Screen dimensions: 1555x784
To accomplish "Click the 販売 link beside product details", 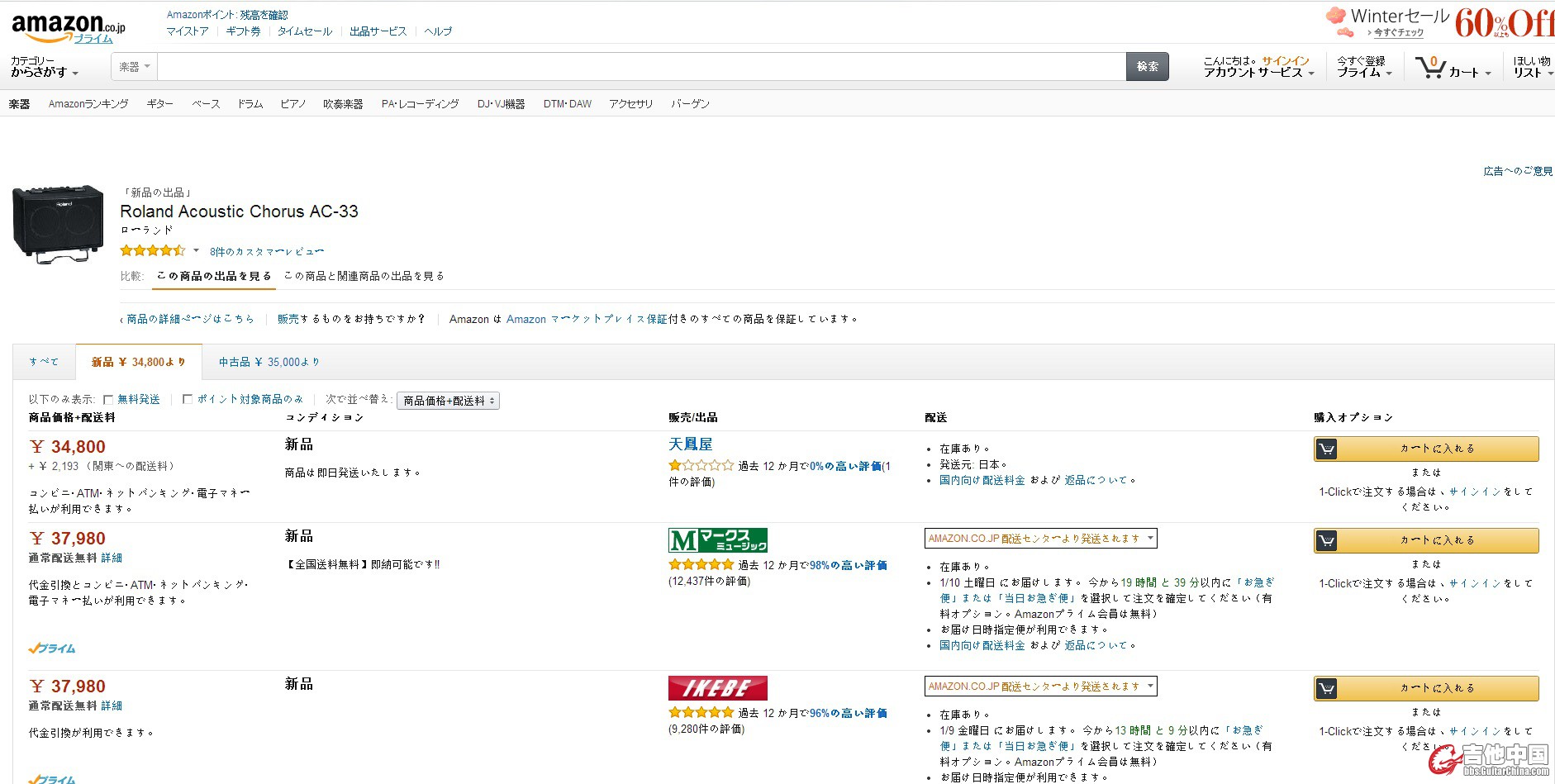I will click(x=288, y=319).
